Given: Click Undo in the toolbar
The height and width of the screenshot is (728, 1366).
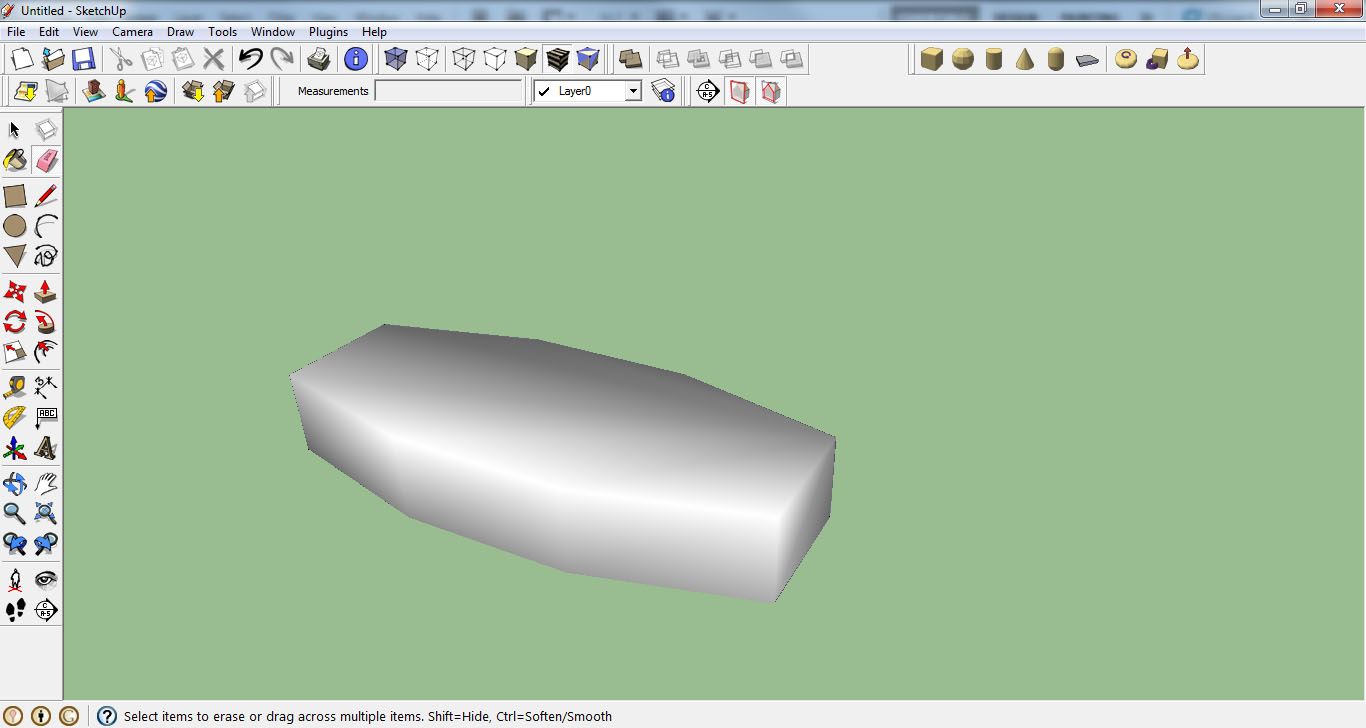Looking at the screenshot, I should (x=250, y=59).
